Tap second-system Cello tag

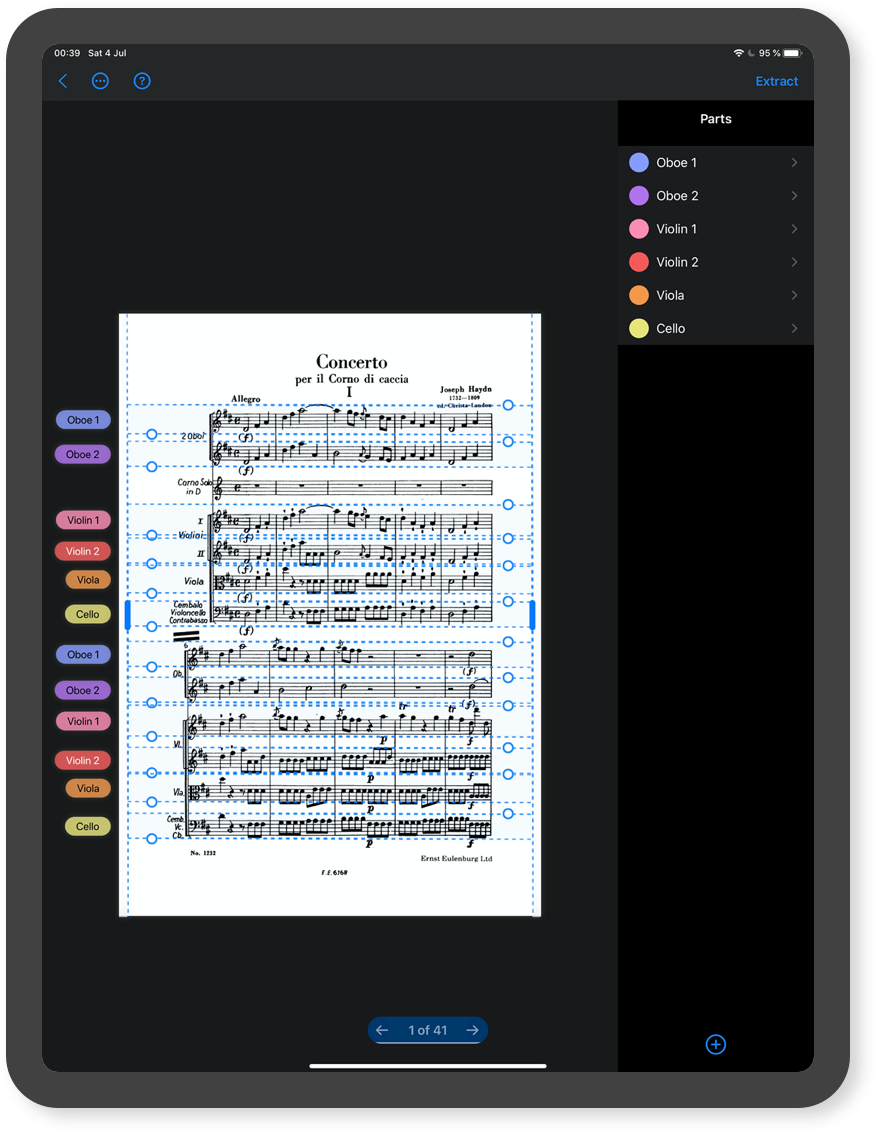(x=88, y=827)
